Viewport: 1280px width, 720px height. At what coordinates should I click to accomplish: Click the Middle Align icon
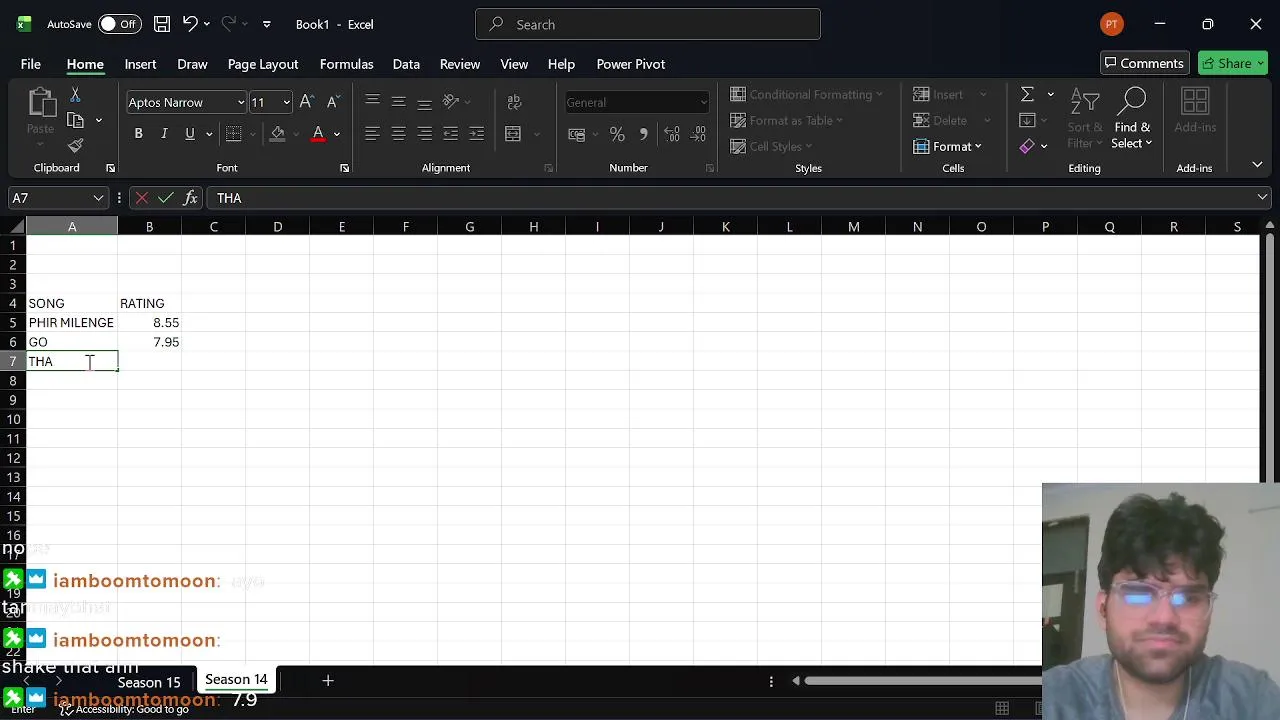point(398,102)
